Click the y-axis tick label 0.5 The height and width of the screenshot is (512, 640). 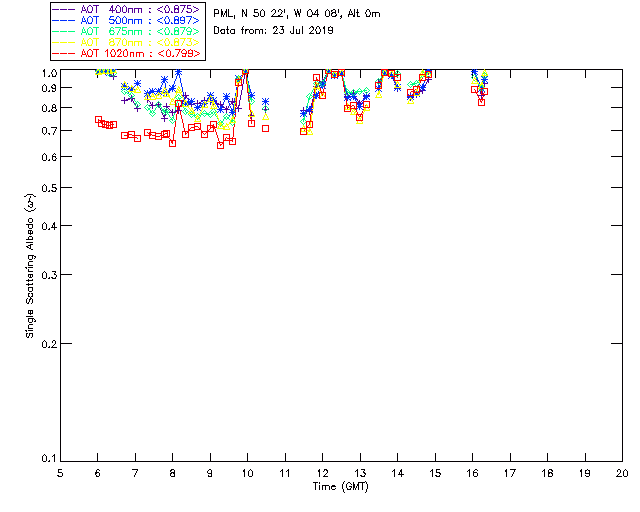click(x=46, y=189)
